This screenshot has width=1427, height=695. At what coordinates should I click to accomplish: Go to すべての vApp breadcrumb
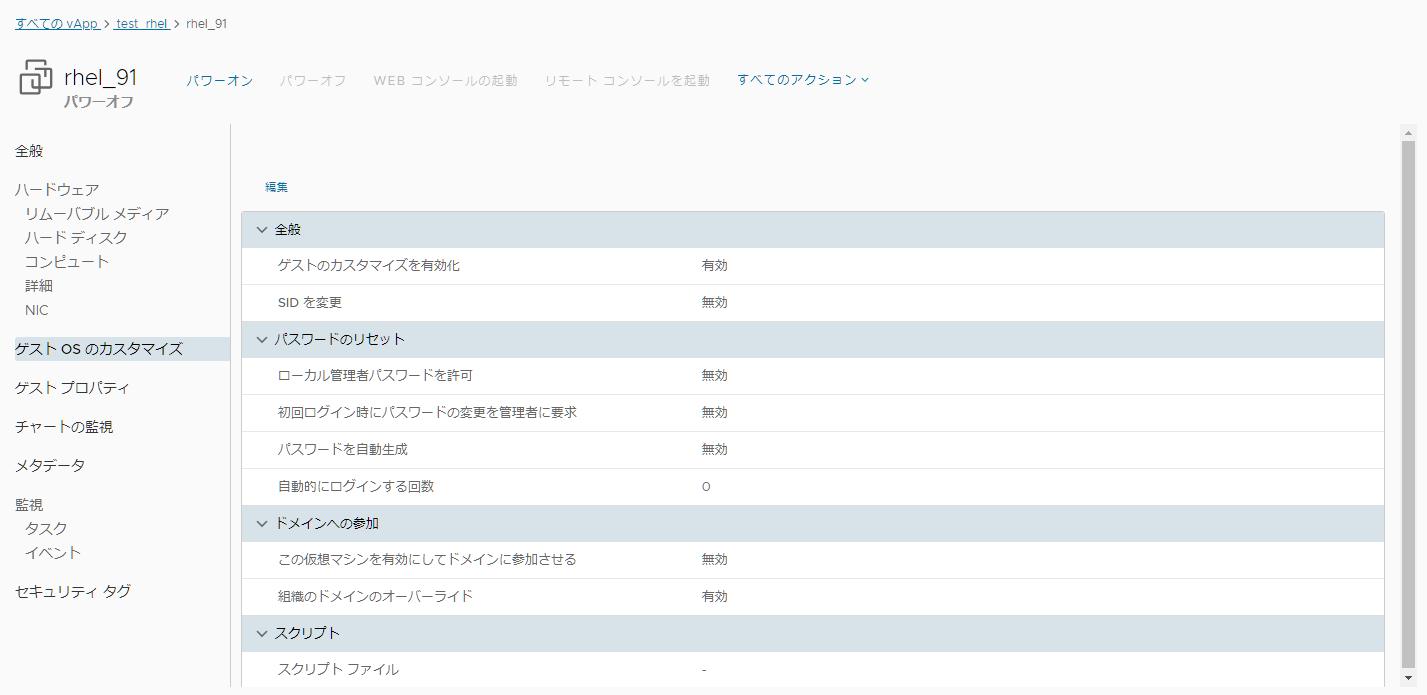pyautogui.click(x=57, y=23)
